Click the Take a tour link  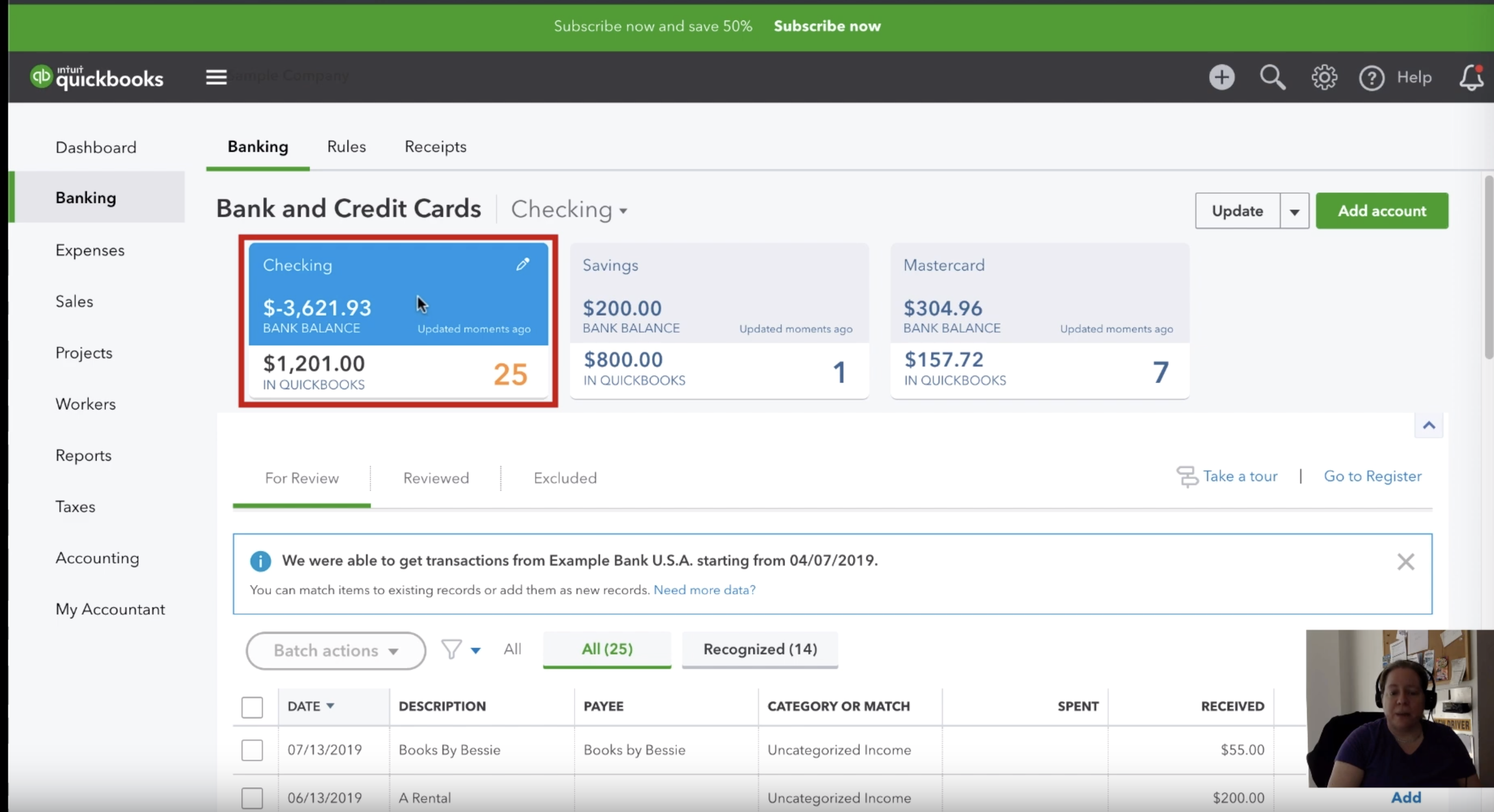1240,476
